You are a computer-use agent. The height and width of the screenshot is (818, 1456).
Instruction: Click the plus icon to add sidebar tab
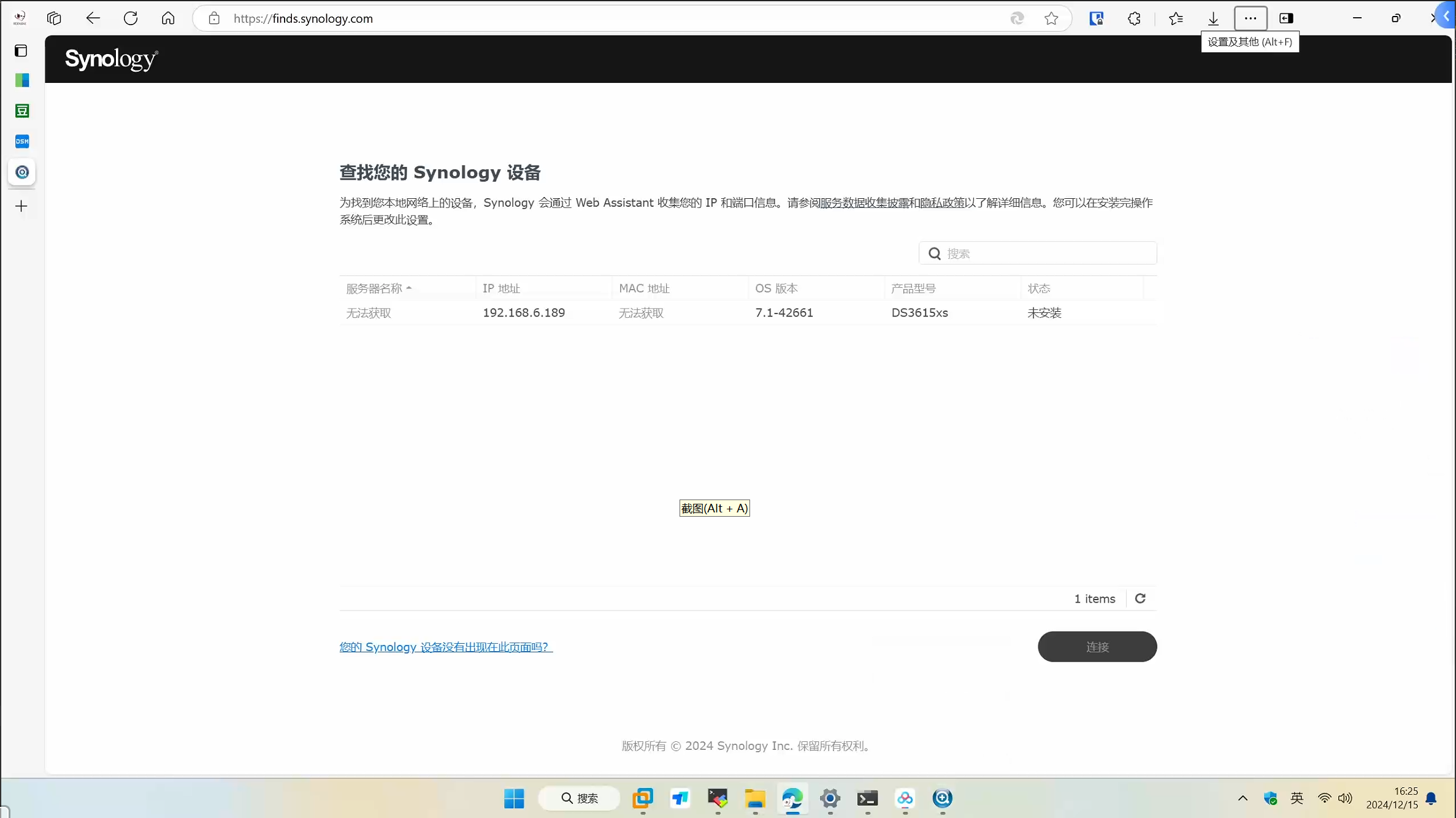coord(21,206)
